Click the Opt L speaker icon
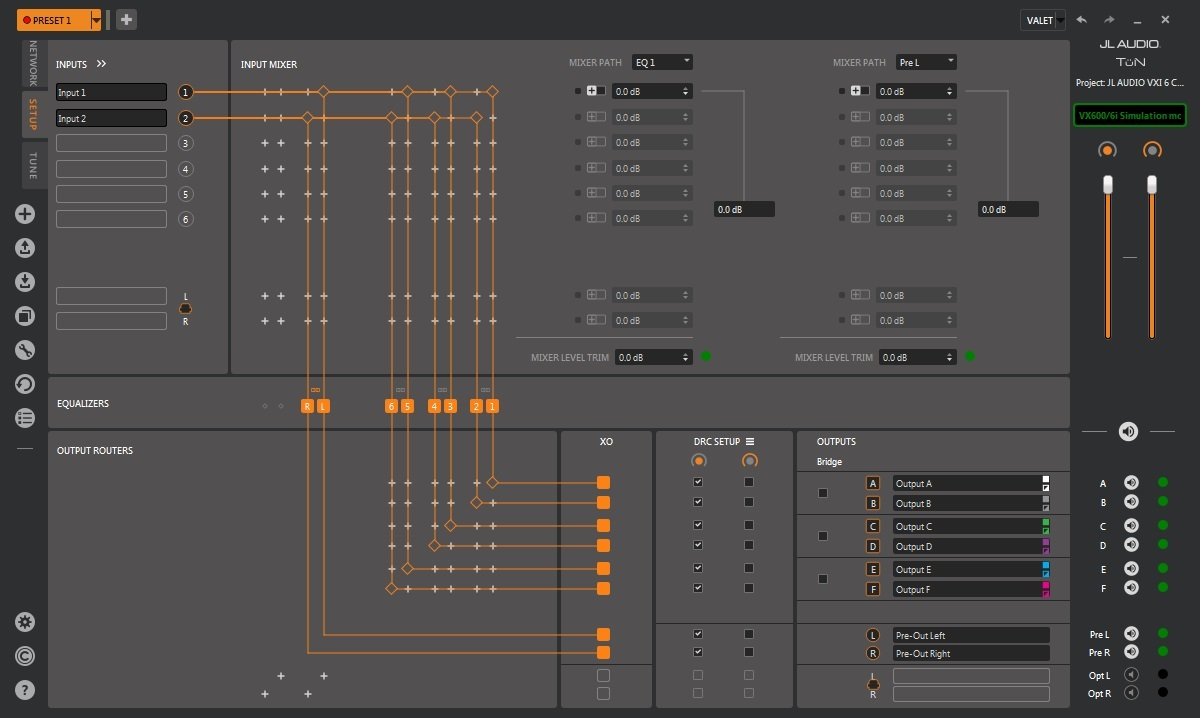 coord(1131,675)
